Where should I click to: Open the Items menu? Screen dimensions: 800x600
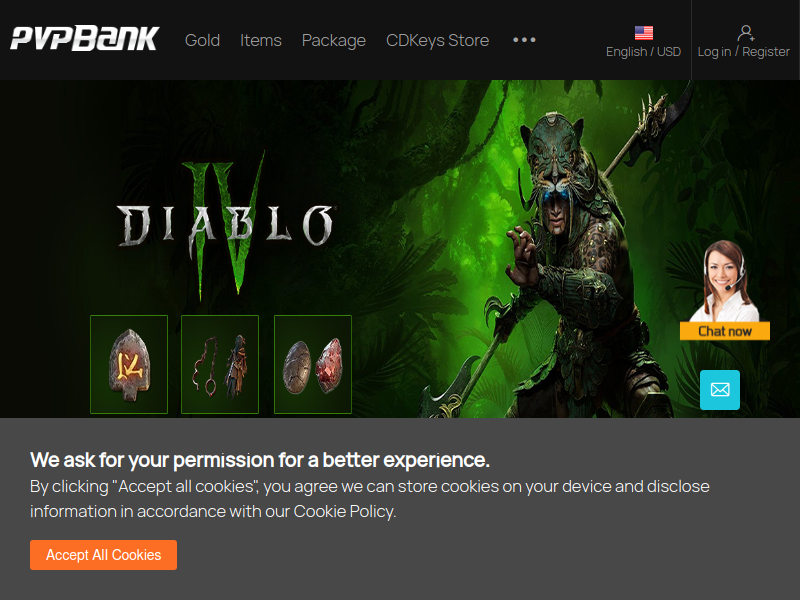[x=261, y=40]
